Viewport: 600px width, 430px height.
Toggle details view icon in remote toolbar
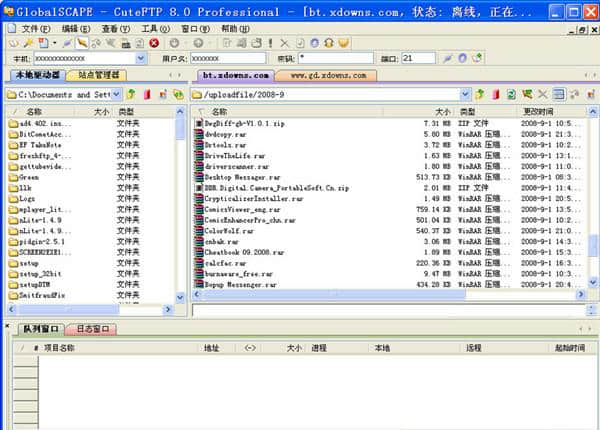559,94
